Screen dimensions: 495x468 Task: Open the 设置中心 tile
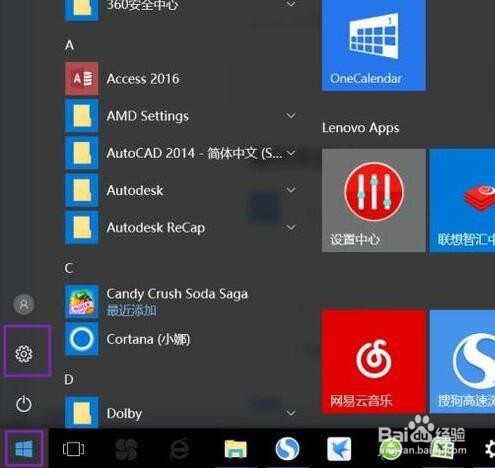tap(374, 200)
